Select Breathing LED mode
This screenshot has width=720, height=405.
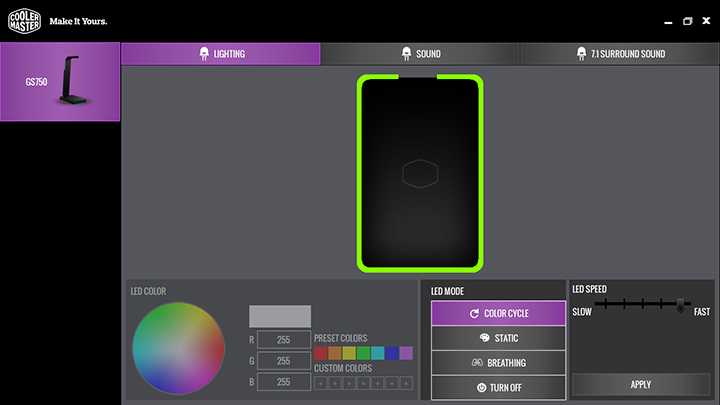(x=498, y=363)
